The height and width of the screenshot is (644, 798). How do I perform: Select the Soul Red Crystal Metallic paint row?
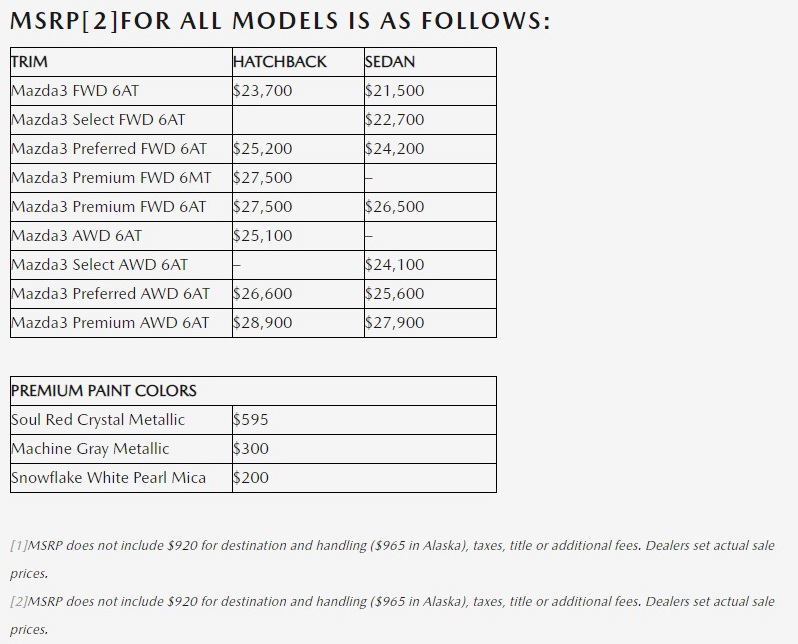(x=98, y=420)
